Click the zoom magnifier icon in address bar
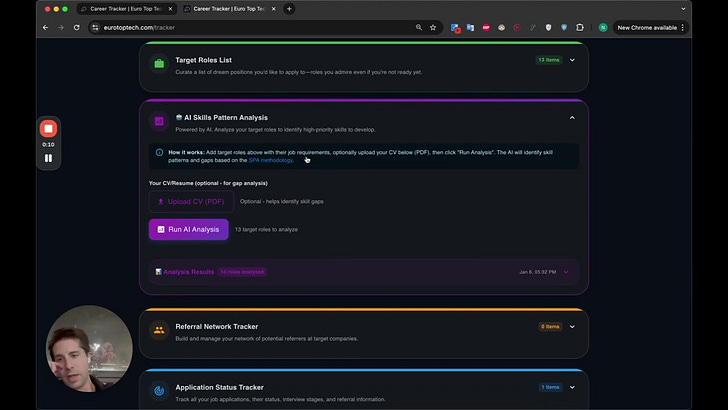728x410 pixels. tap(419, 27)
